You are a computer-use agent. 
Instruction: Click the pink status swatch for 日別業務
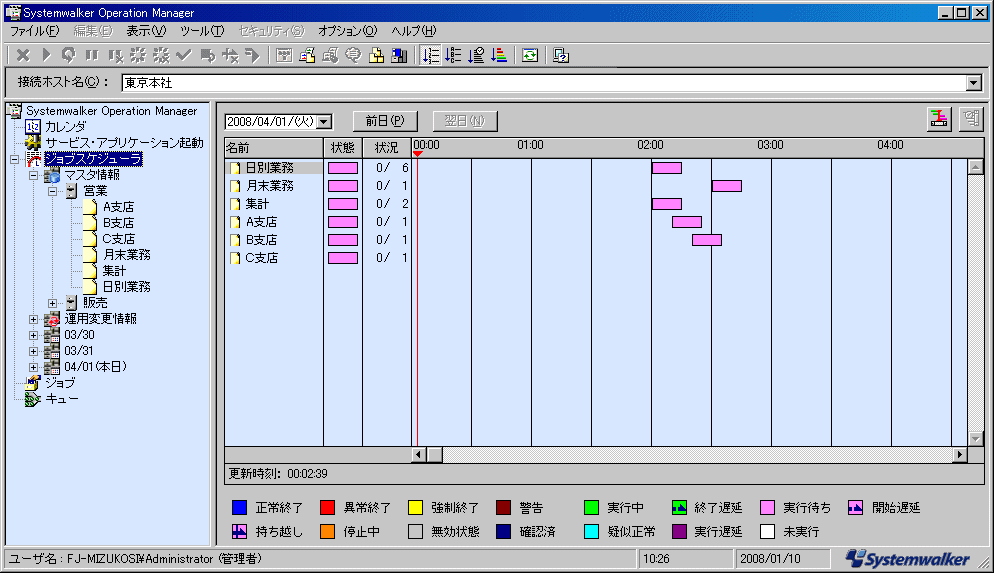pos(343,168)
